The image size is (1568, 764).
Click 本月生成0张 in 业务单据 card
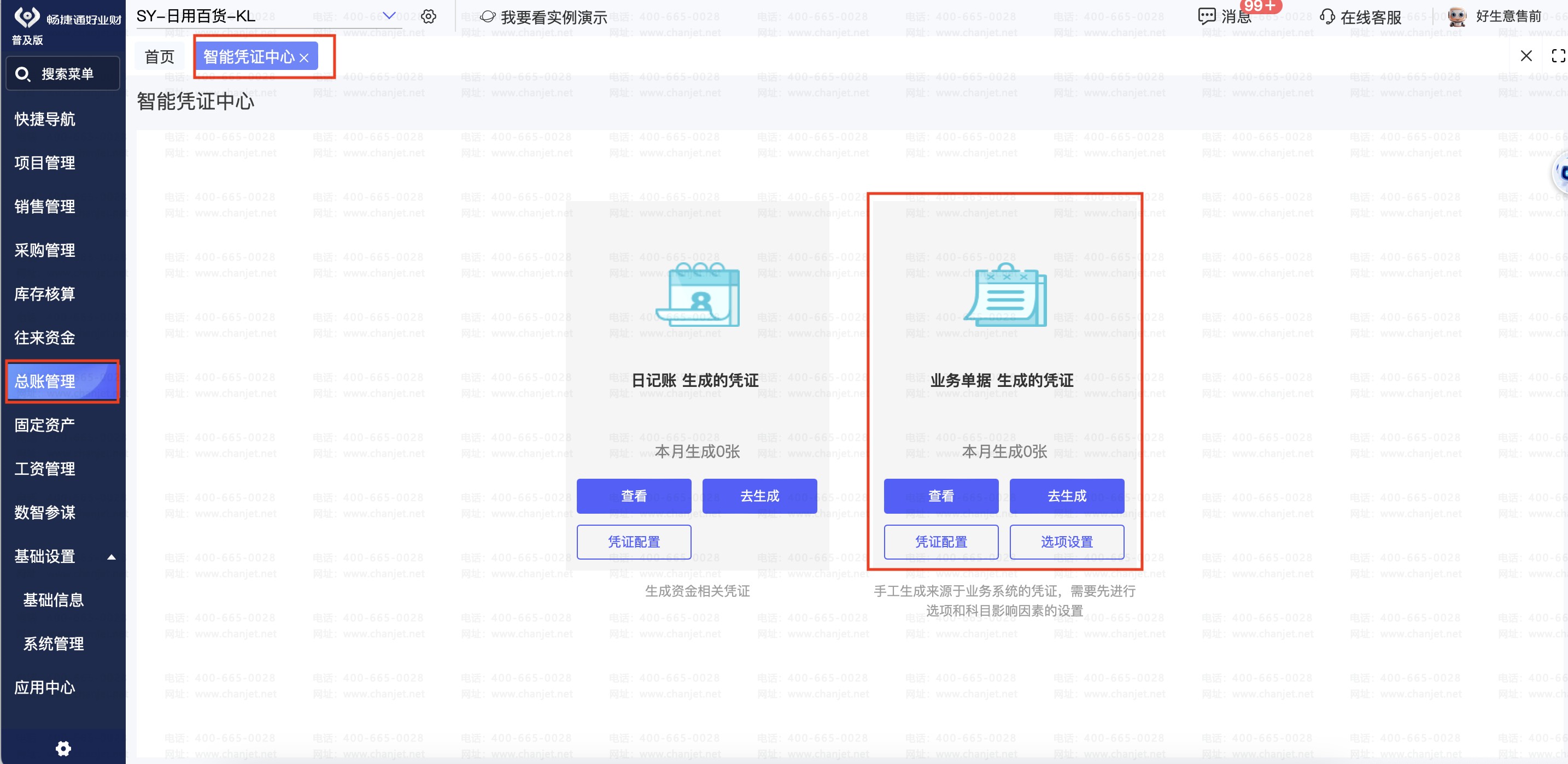point(1005,452)
